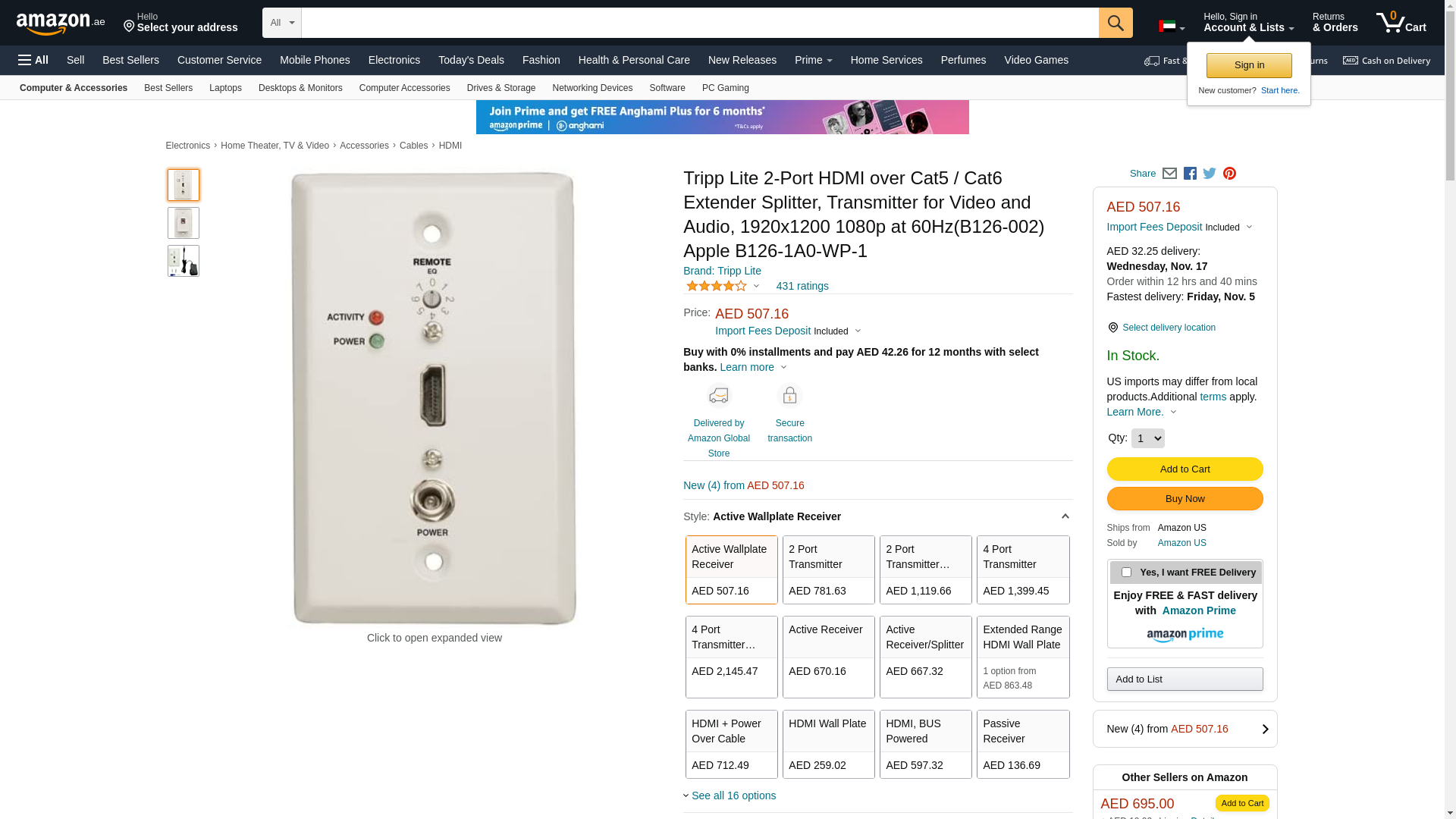
Task: Share product on Facebook
Action: [x=1190, y=174]
